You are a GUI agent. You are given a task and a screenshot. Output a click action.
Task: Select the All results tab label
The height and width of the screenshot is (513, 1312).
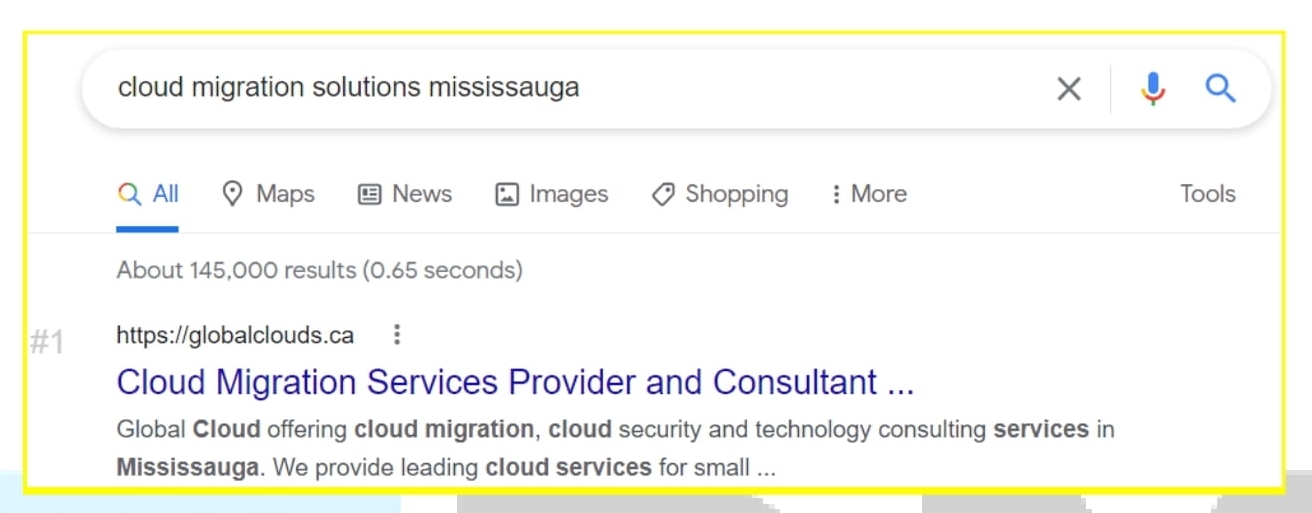click(x=166, y=194)
